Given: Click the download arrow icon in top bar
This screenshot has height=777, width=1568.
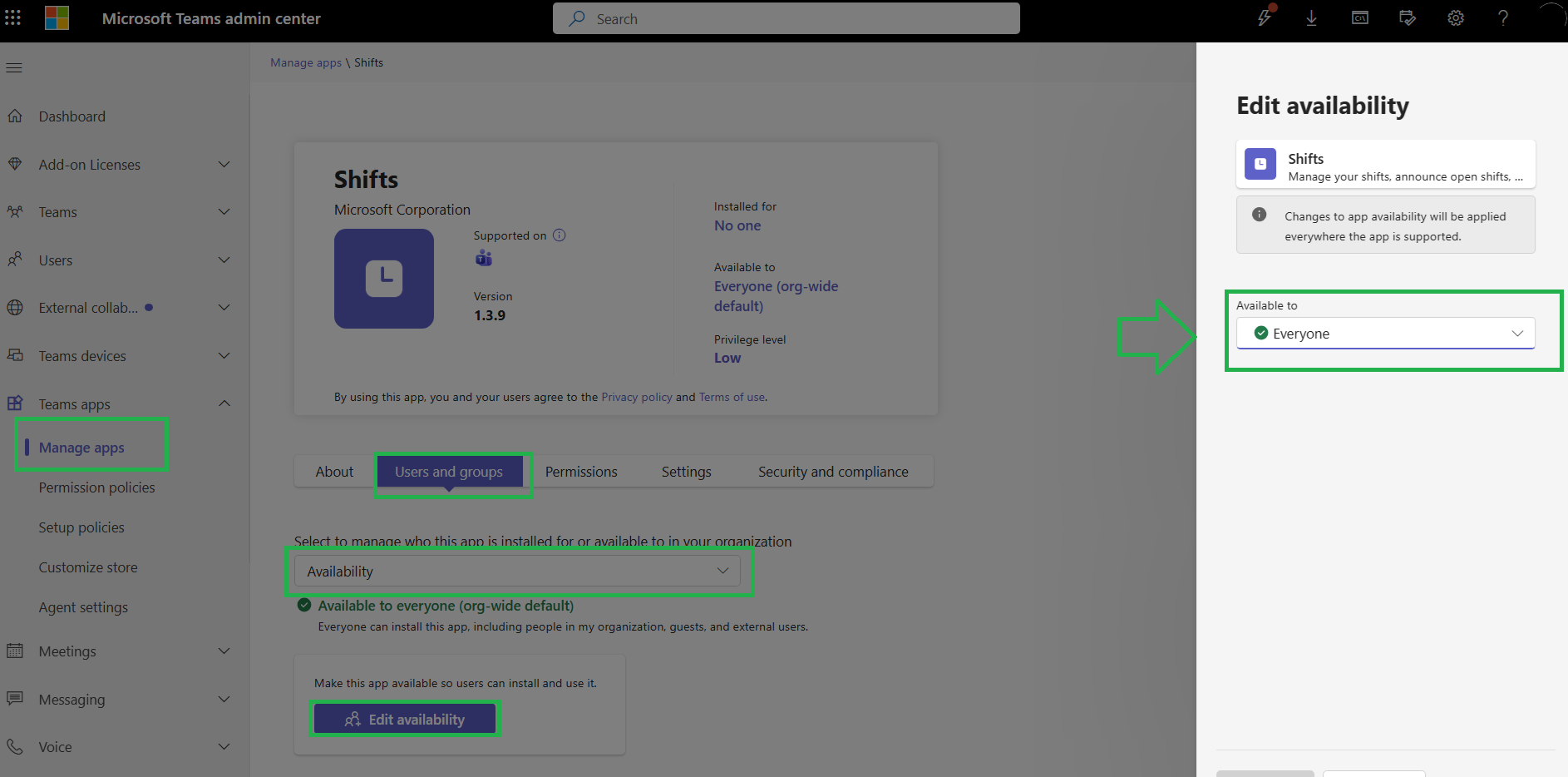Looking at the screenshot, I should pos(1311,17).
